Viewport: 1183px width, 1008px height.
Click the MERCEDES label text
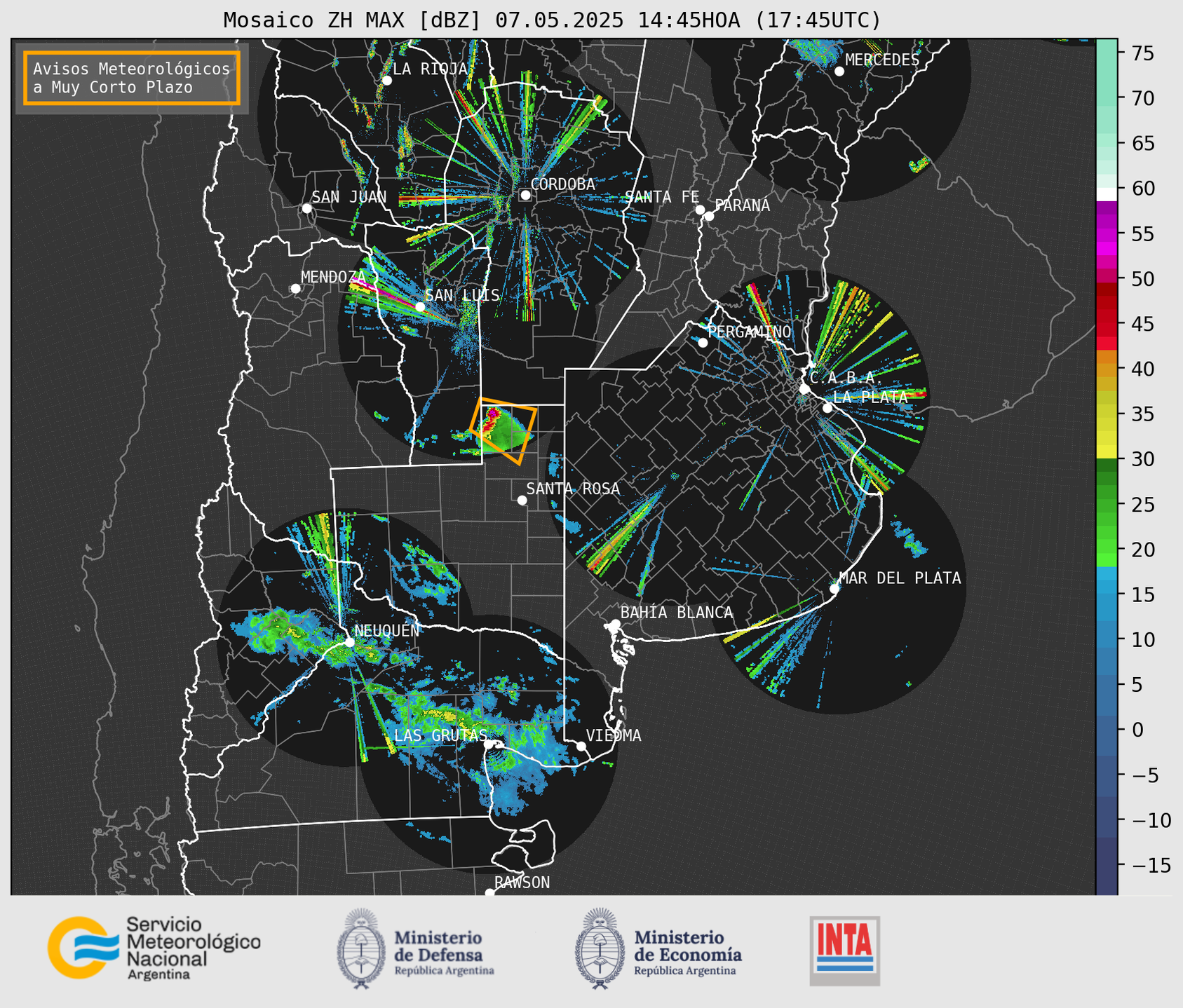[x=882, y=60]
